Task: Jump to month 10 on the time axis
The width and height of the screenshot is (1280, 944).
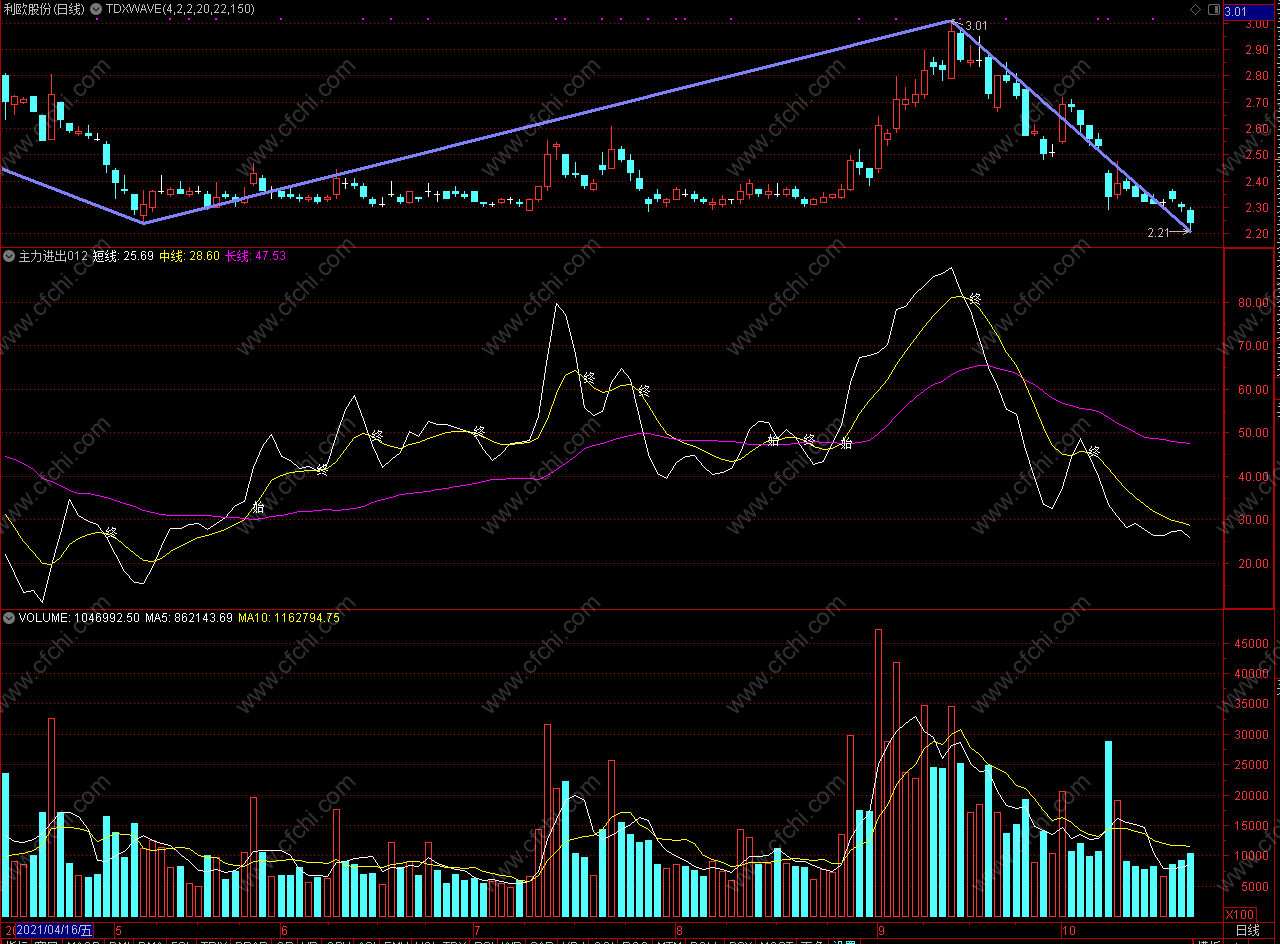Action: [1069, 931]
